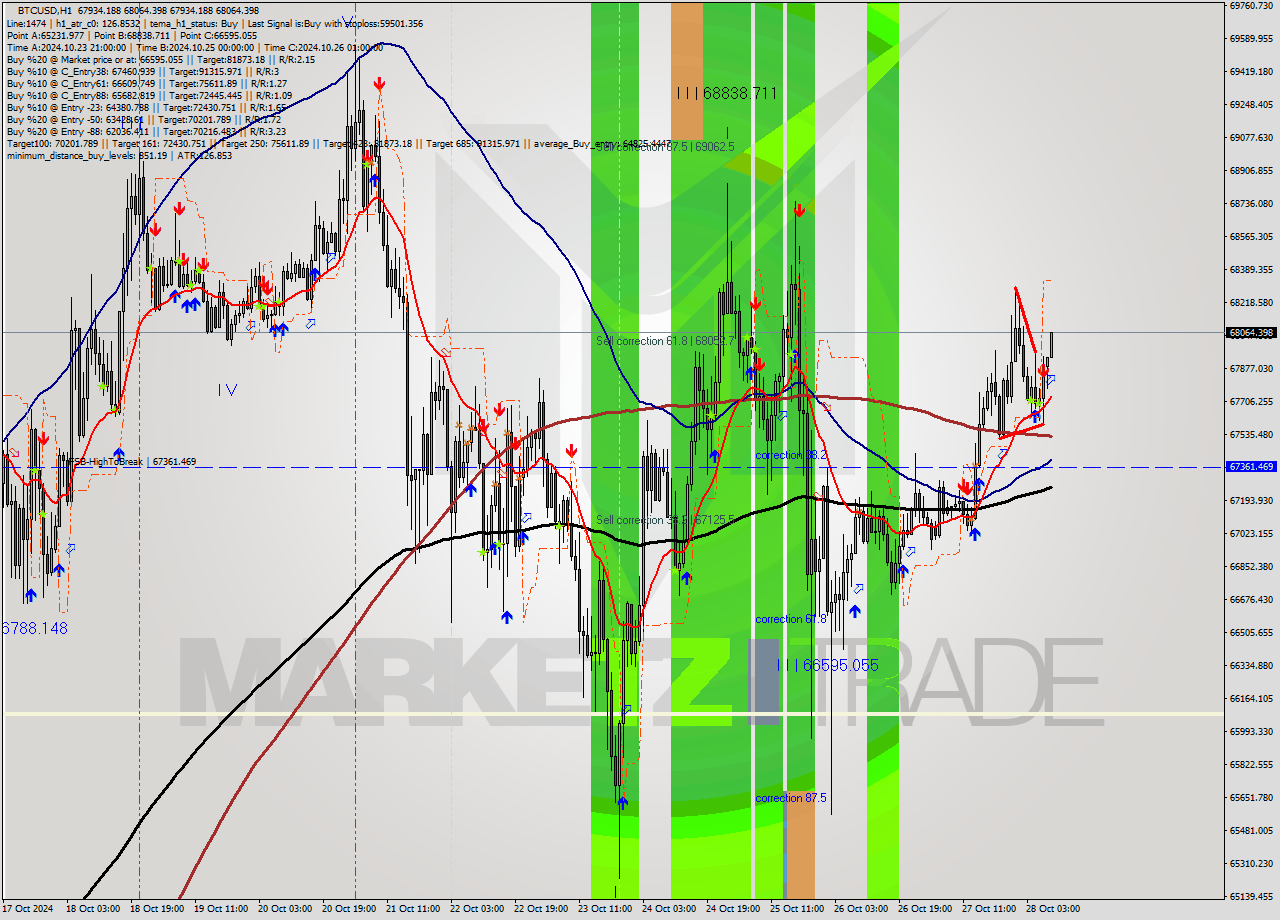Image resolution: width=1280 pixels, height=920 pixels.
Task: Click the '24 Oct 19:00' time axis label
Action: coord(732,909)
